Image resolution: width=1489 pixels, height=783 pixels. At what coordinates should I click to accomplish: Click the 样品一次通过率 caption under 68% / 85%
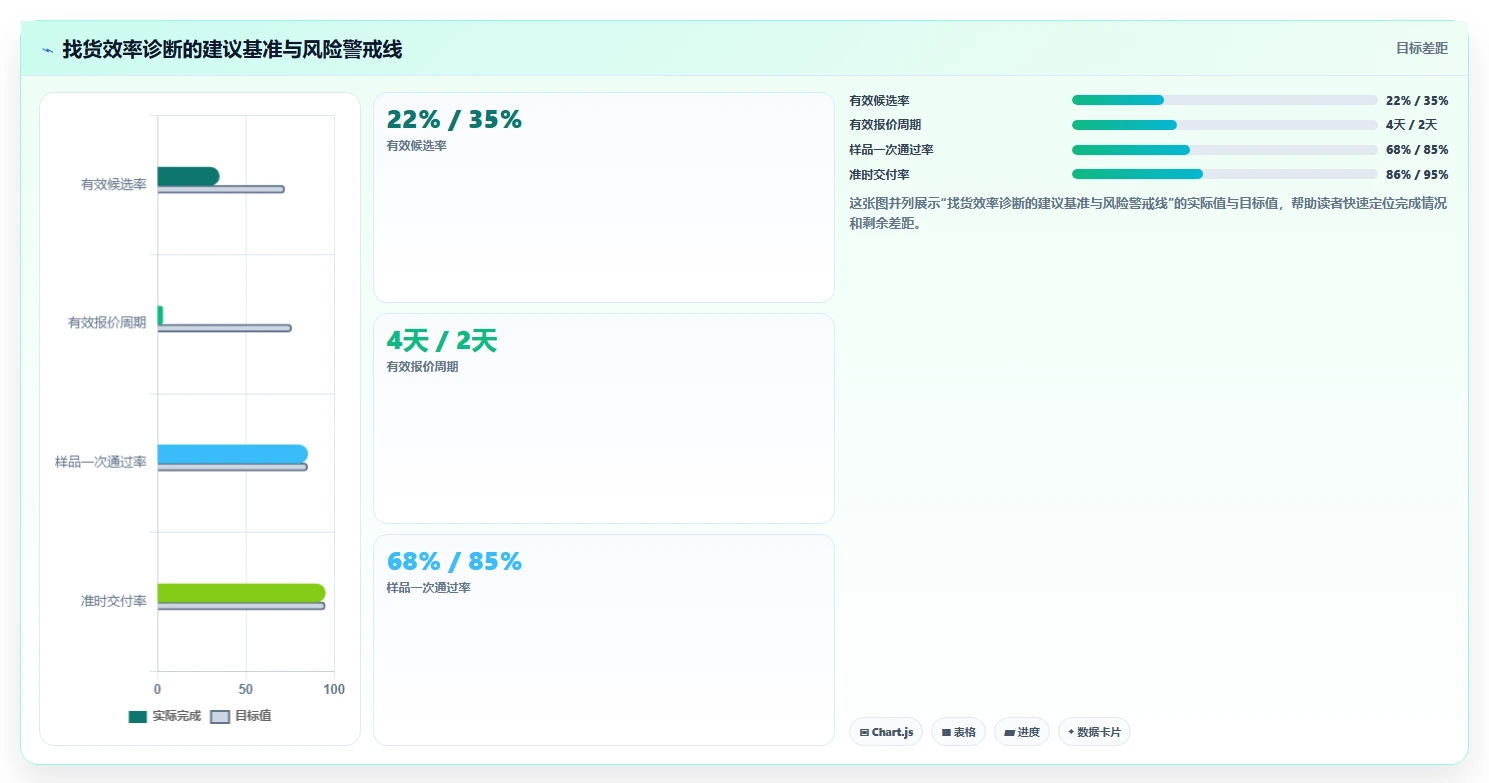[428, 588]
